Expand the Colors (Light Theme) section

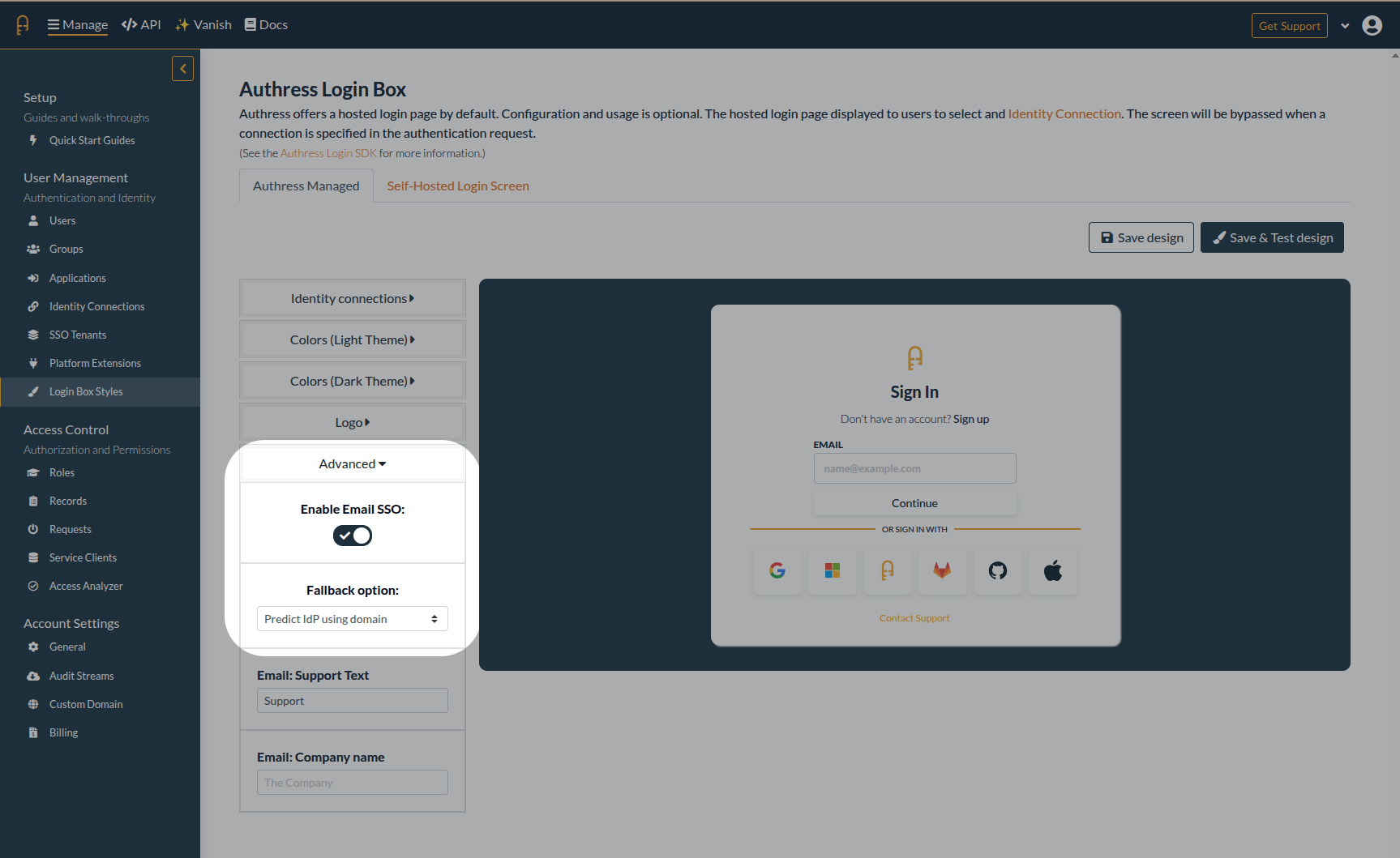352,339
